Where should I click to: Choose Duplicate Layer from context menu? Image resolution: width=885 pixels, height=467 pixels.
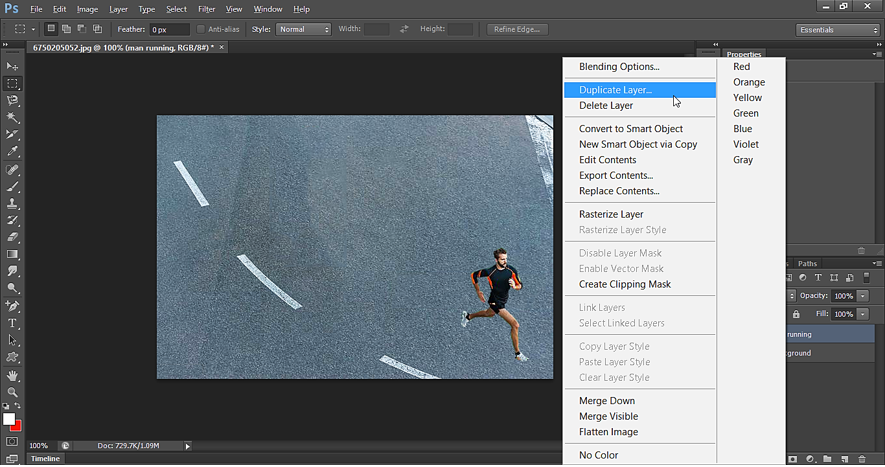point(615,90)
